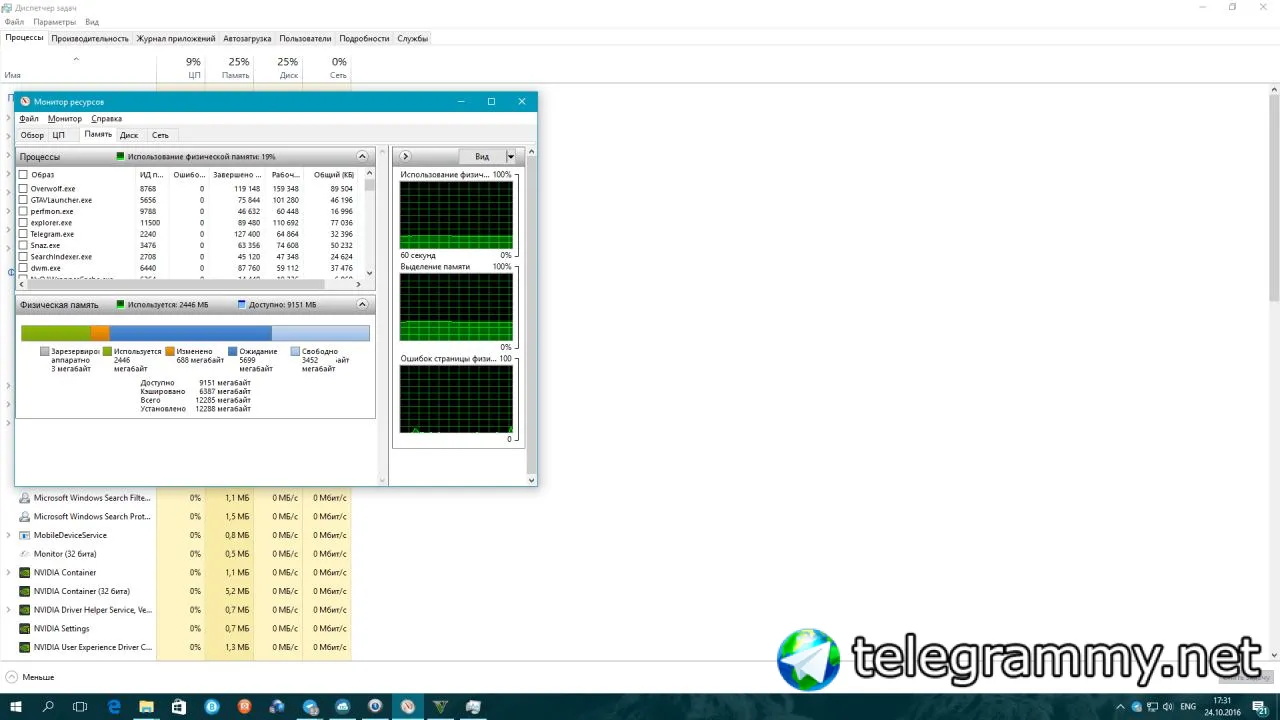This screenshot has height=720, width=1280.
Task: Sort Task Manager by ЦП column
Action: 181,67
